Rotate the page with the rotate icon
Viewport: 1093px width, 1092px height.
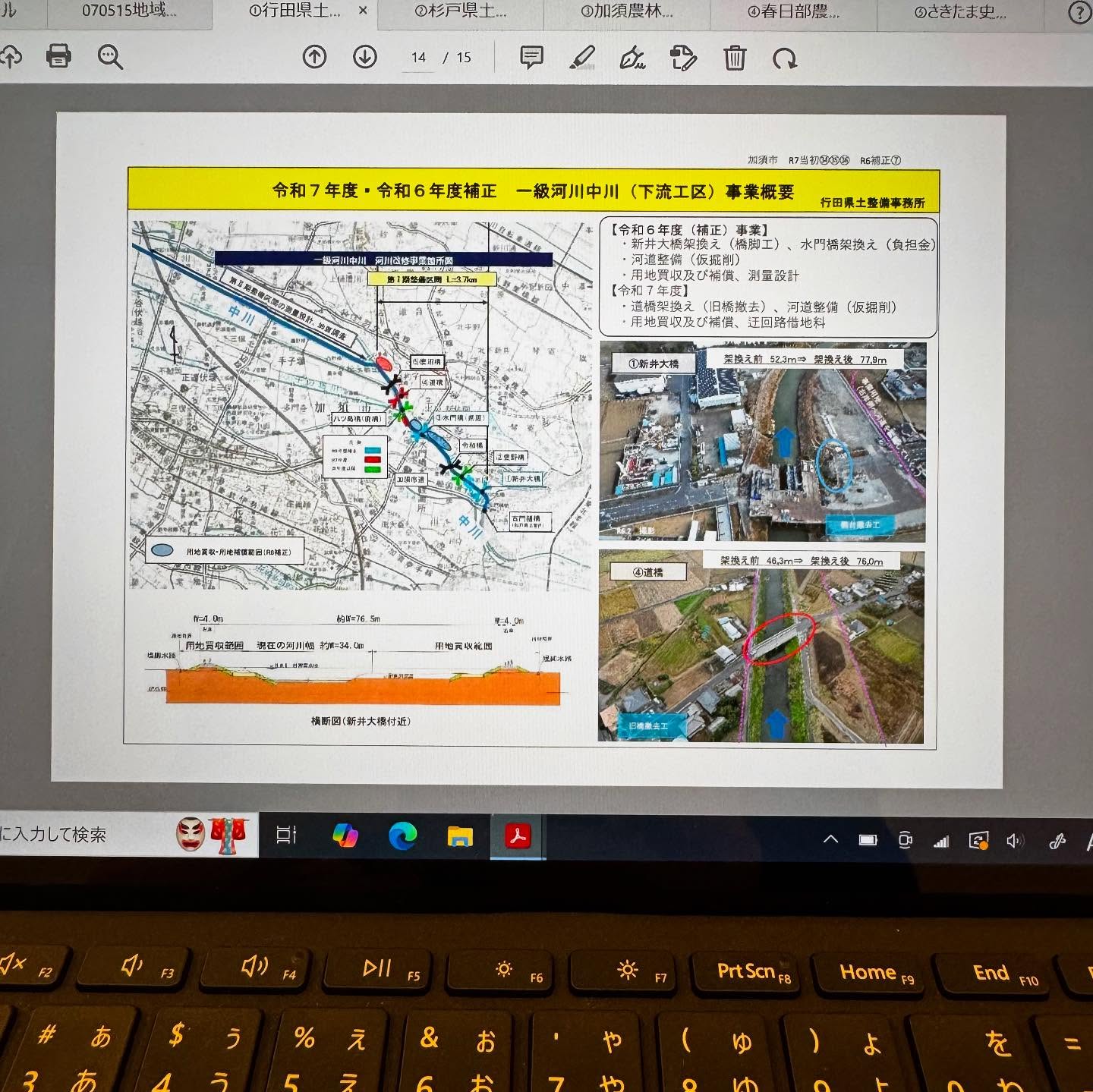click(x=784, y=58)
